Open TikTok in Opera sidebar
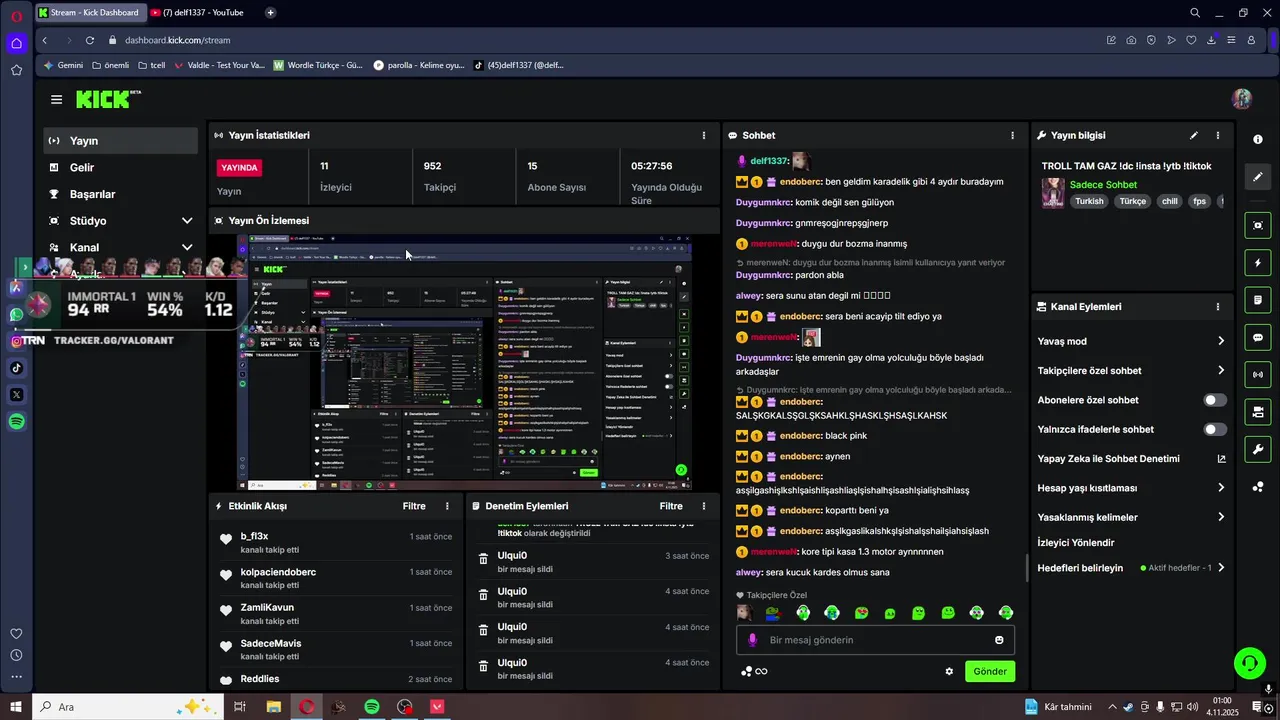Screen dimensions: 1280x720 [16, 368]
